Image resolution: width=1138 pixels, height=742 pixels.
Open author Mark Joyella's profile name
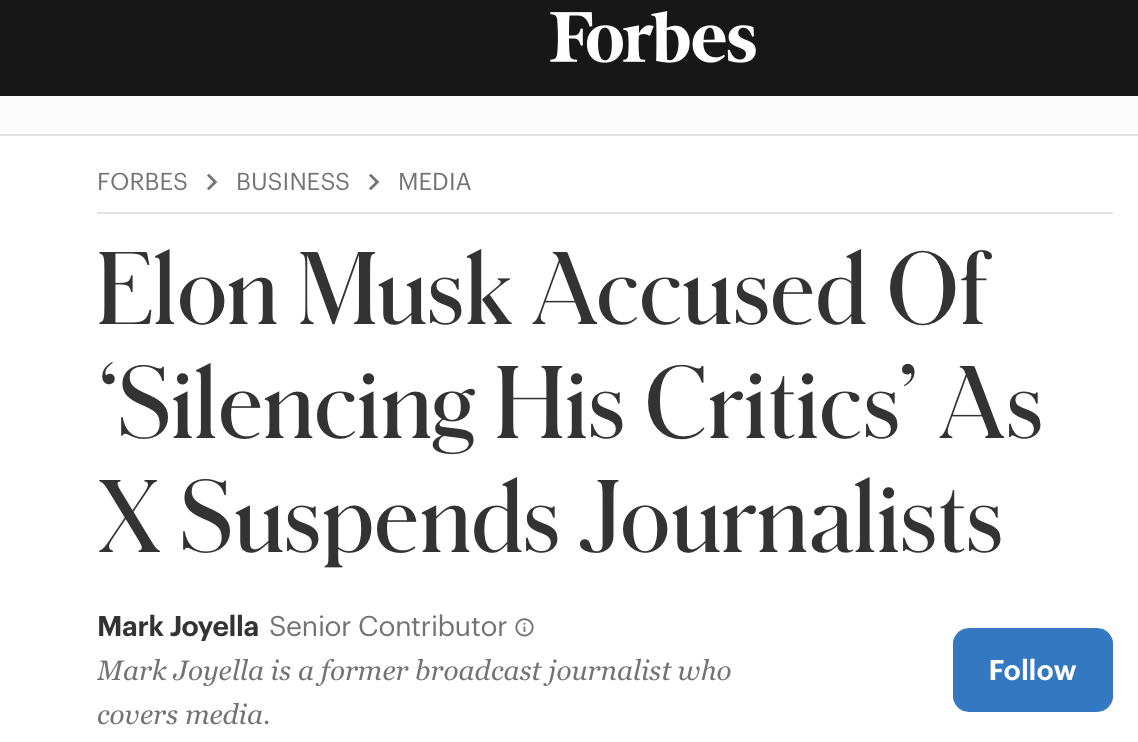[178, 627]
